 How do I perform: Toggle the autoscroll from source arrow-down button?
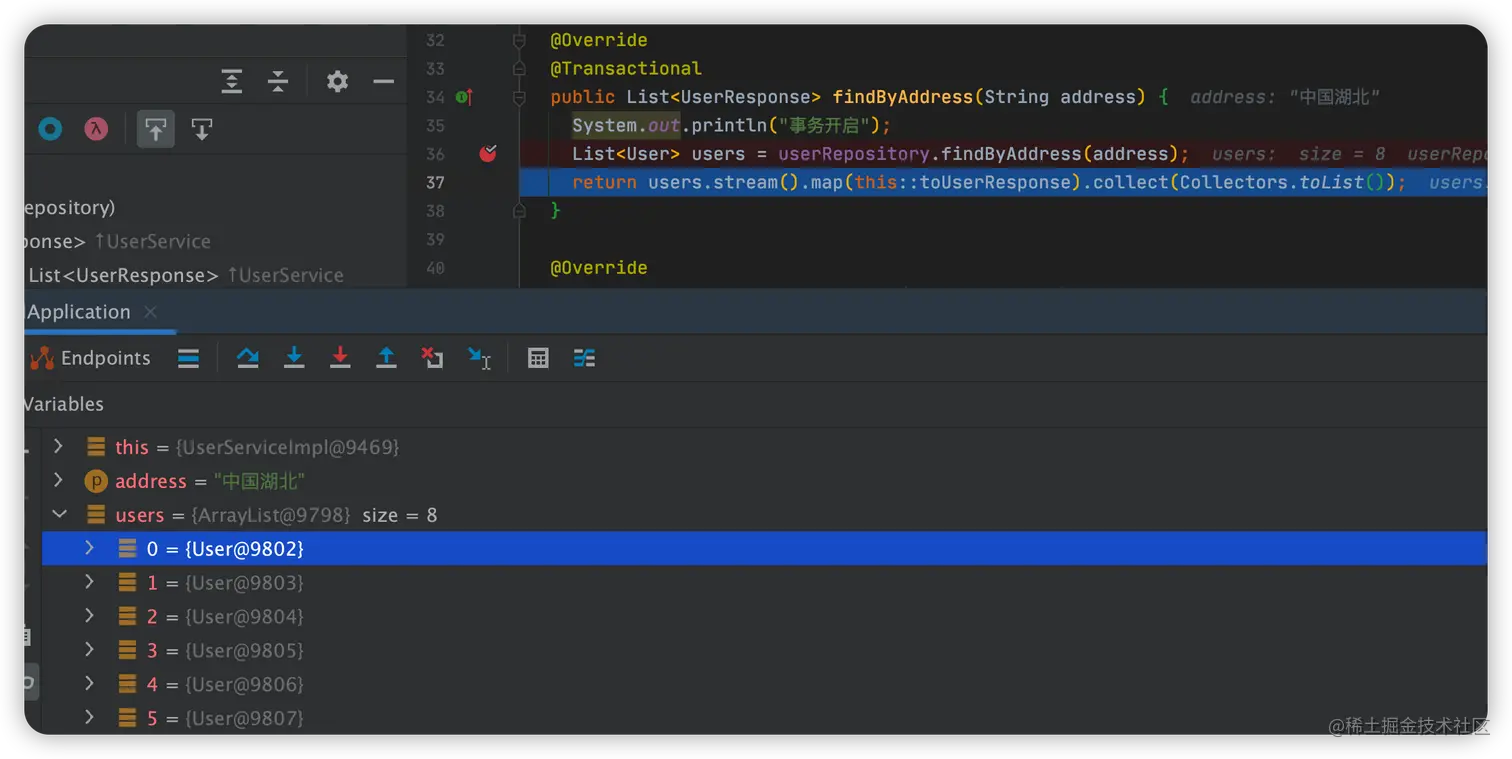202,129
